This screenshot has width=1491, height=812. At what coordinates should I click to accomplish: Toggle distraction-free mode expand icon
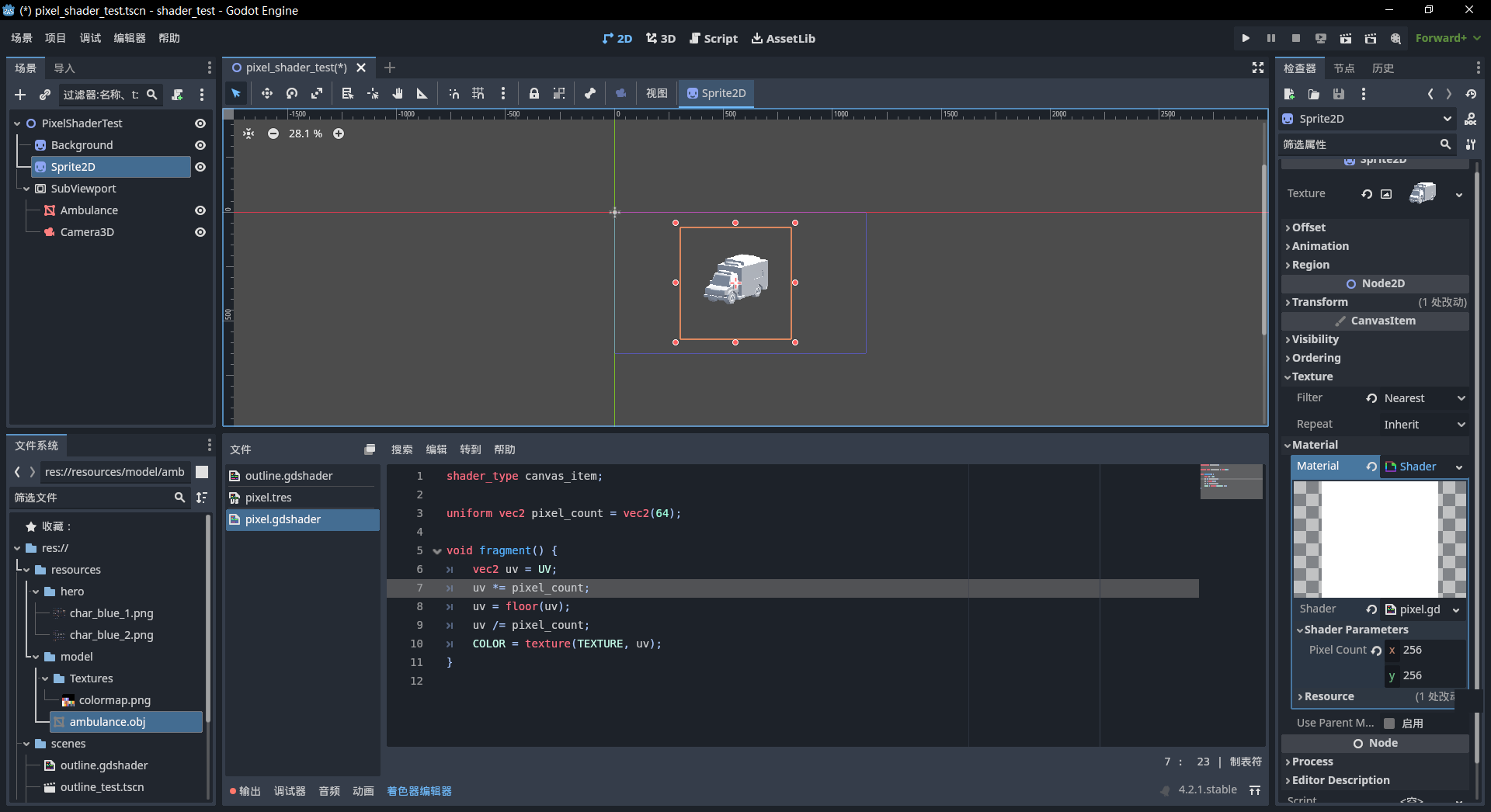1257,68
